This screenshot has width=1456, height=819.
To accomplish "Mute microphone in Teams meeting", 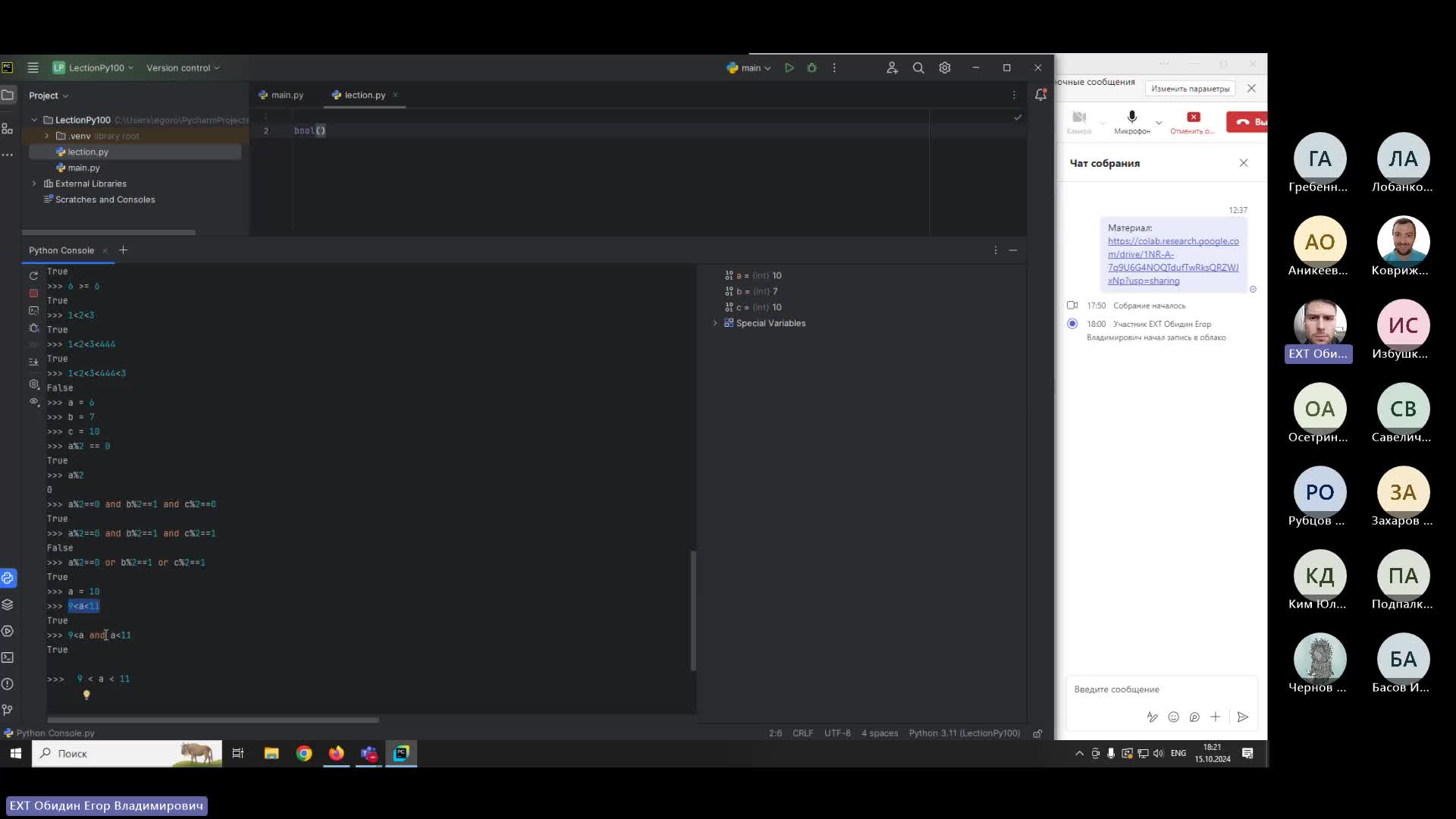I will (1132, 121).
